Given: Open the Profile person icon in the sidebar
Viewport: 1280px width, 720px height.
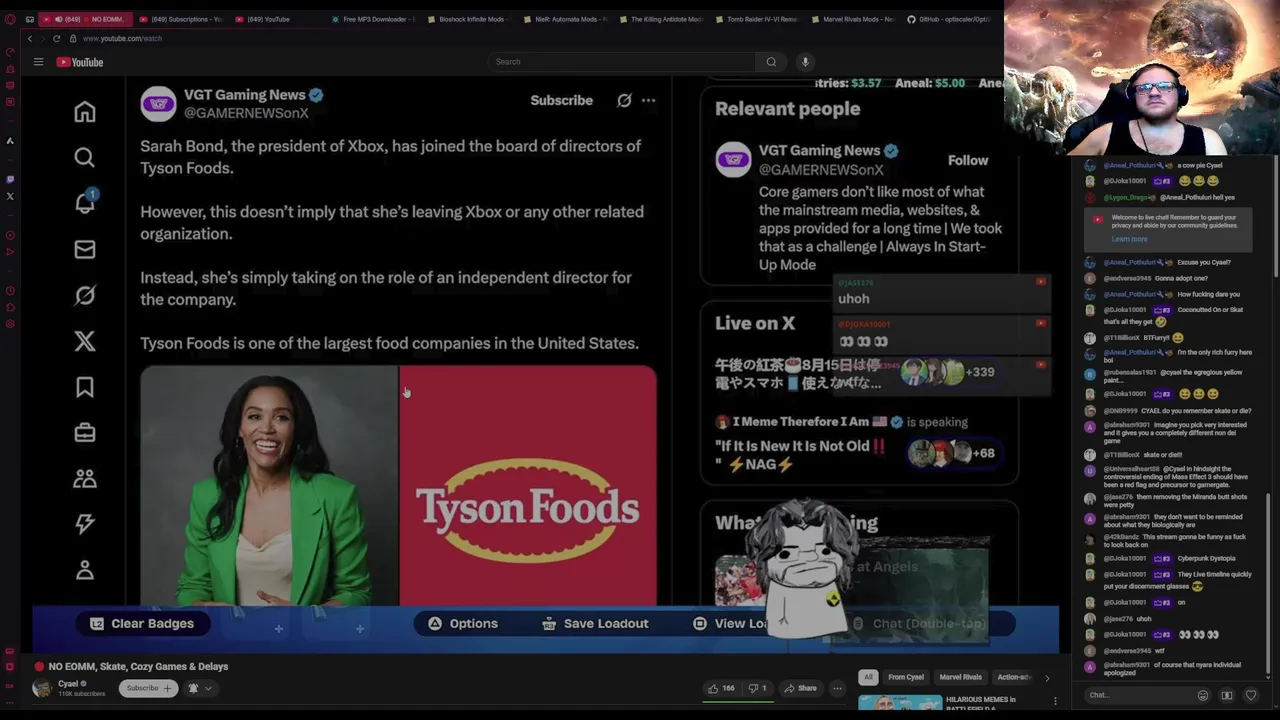Looking at the screenshot, I should pyautogui.click(x=85, y=570).
